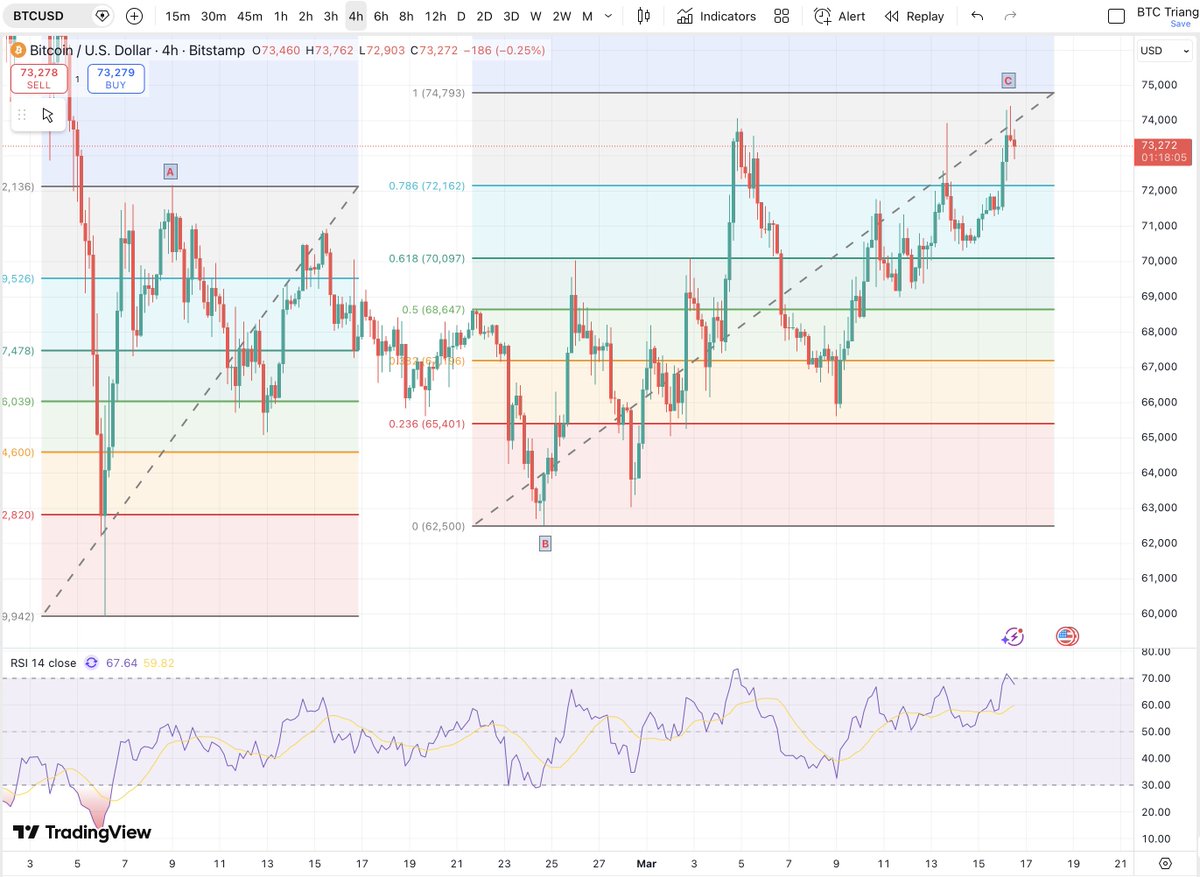Click the 73,279 BUY button
Image resolution: width=1200 pixels, height=877 pixels.
pos(116,79)
